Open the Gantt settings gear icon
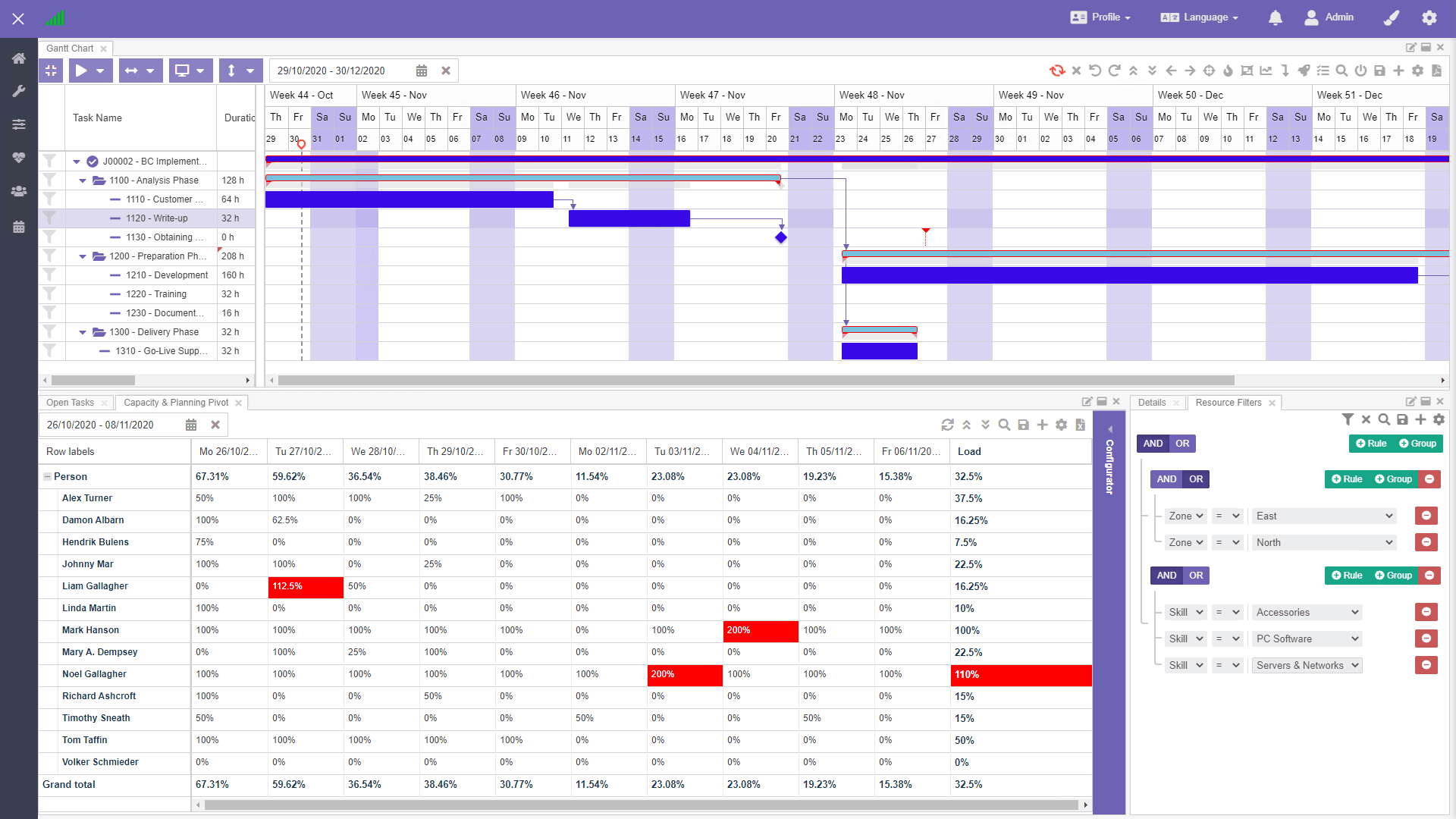Image resolution: width=1456 pixels, height=819 pixels. point(1417,71)
